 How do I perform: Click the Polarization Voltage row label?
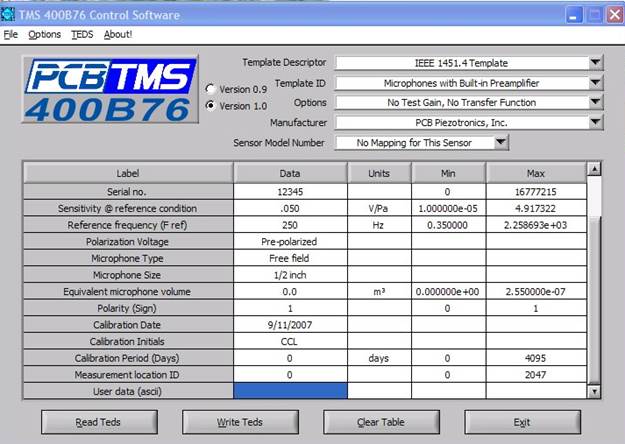click(128, 242)
